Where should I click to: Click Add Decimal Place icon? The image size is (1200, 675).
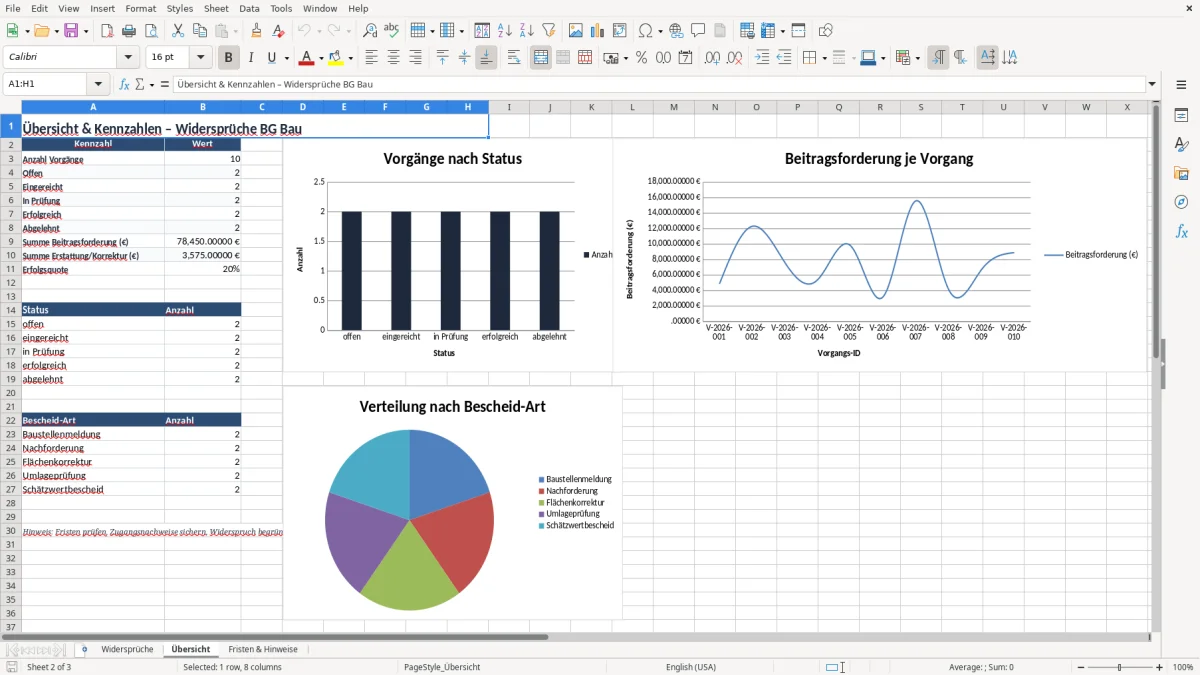pyautogui.click(x=713, y=58)
